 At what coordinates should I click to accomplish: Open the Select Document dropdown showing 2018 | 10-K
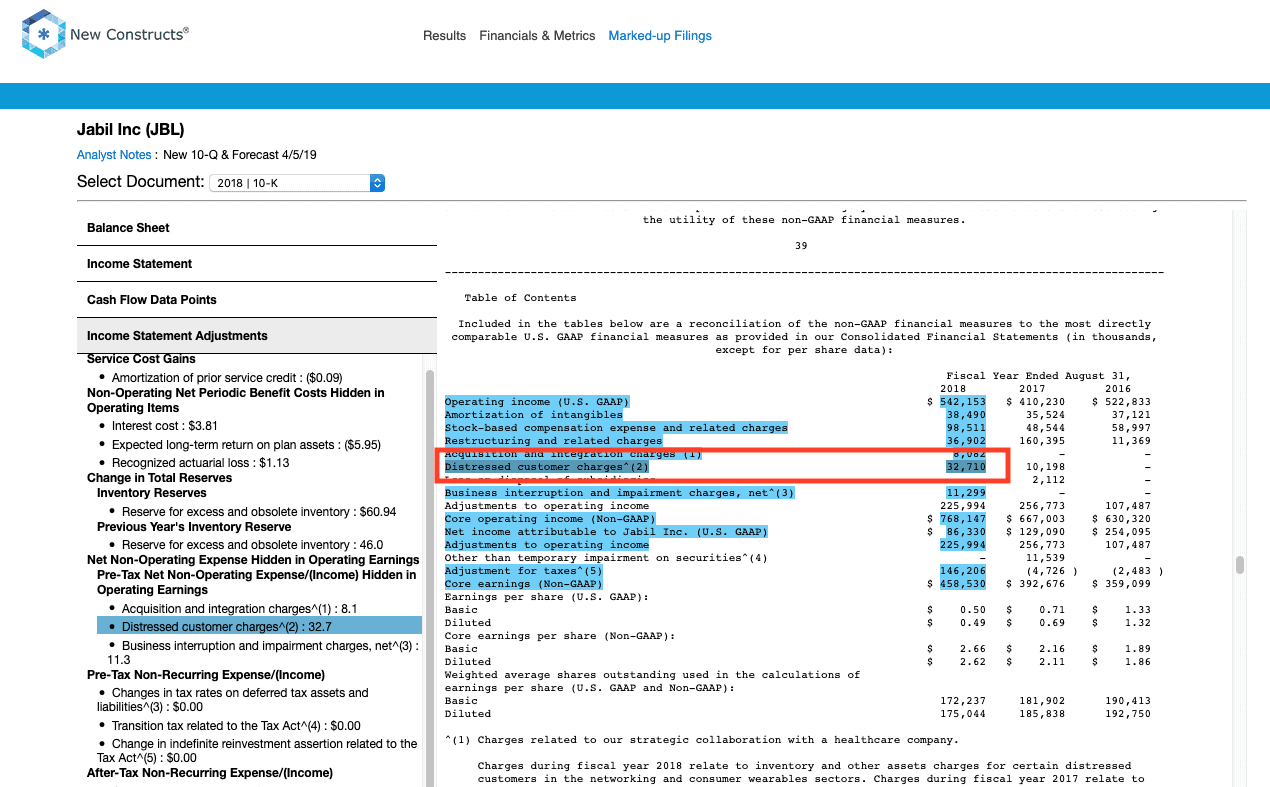point(297,183)
